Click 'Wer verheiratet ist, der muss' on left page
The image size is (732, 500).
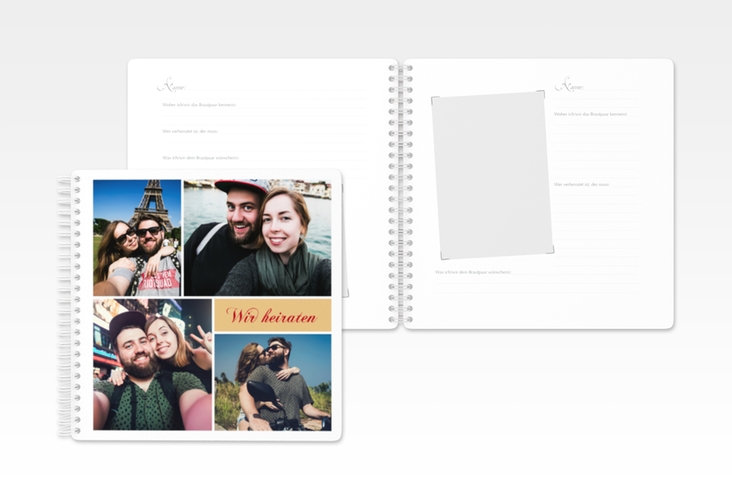click(190, 132)
